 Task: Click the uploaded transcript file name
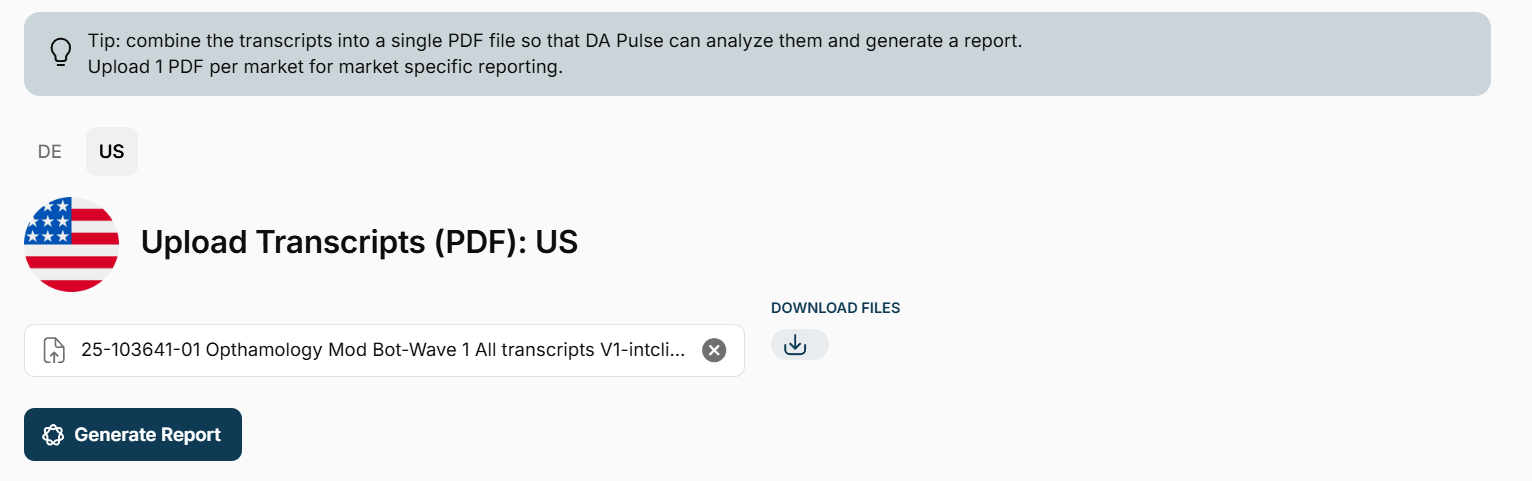coord(384,350)
